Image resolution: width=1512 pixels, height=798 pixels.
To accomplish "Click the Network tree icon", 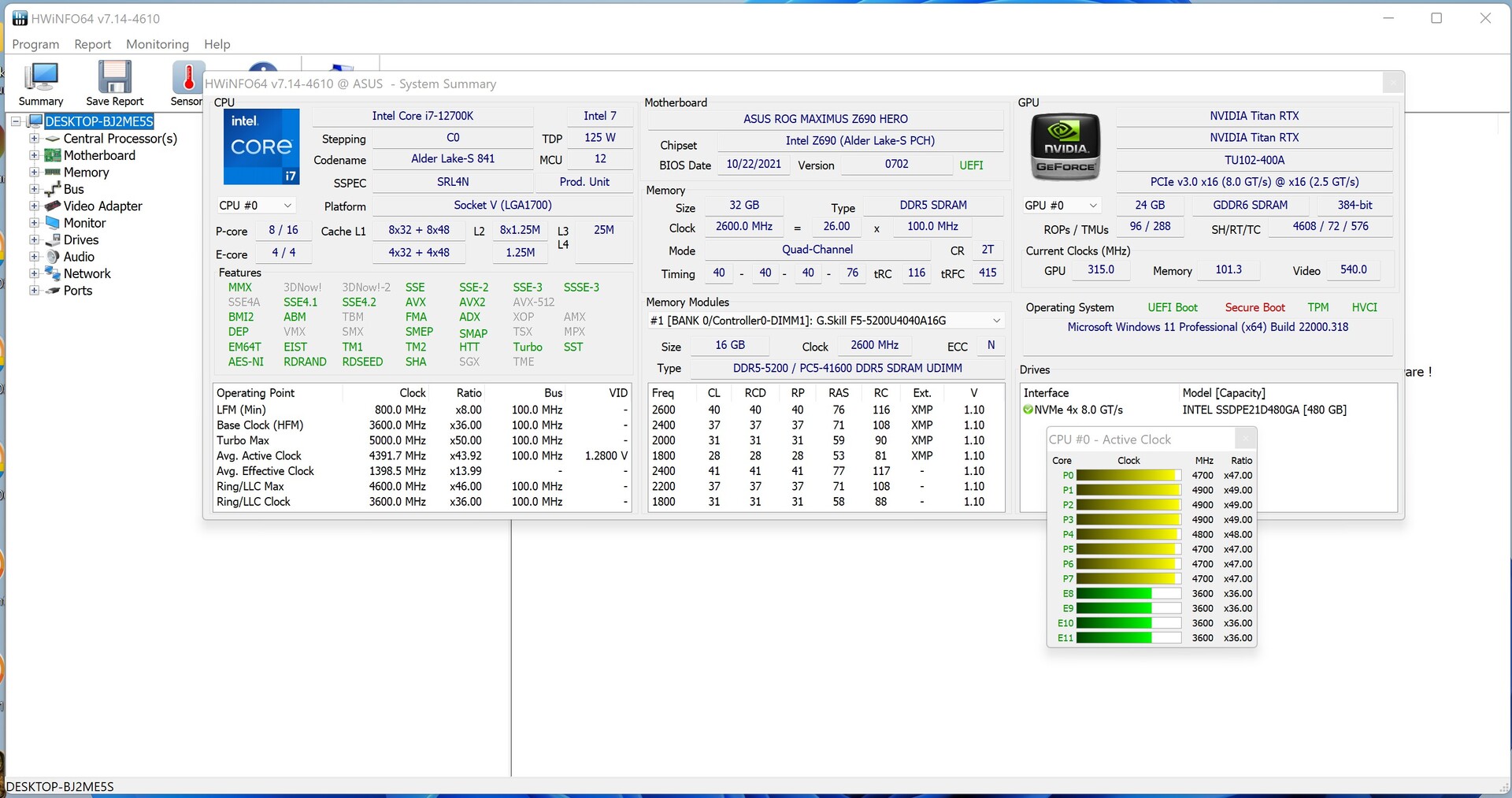I will 53,273.
